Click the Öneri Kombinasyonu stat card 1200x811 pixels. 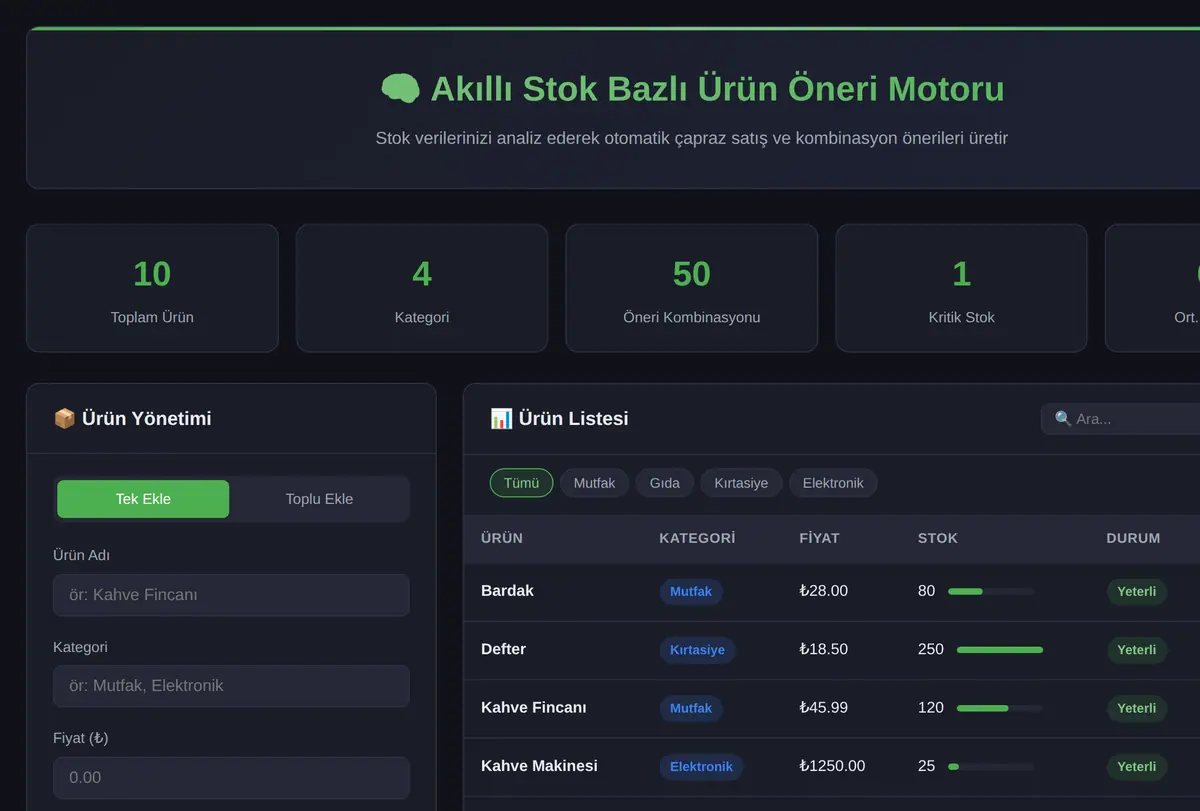[692, 288]
